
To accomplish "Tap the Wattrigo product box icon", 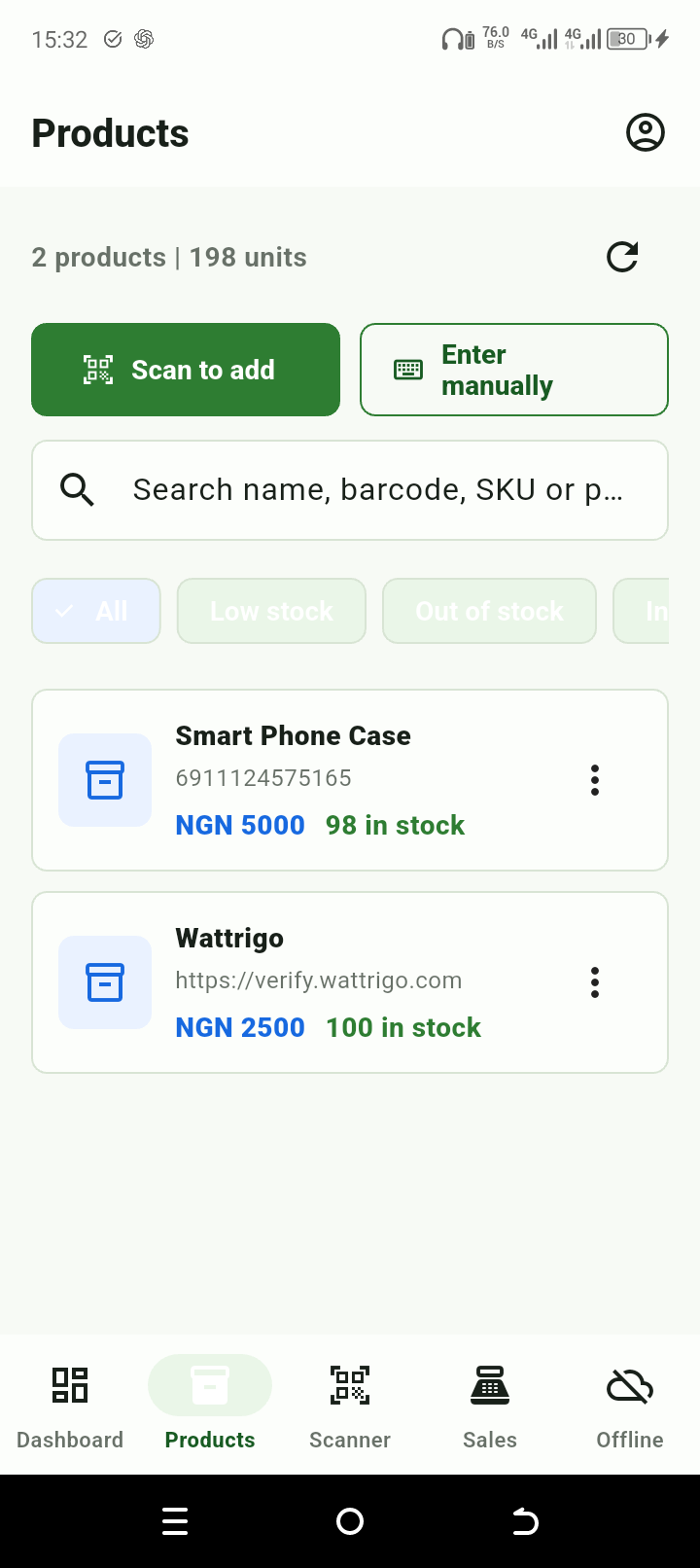I will pos(105,982).
